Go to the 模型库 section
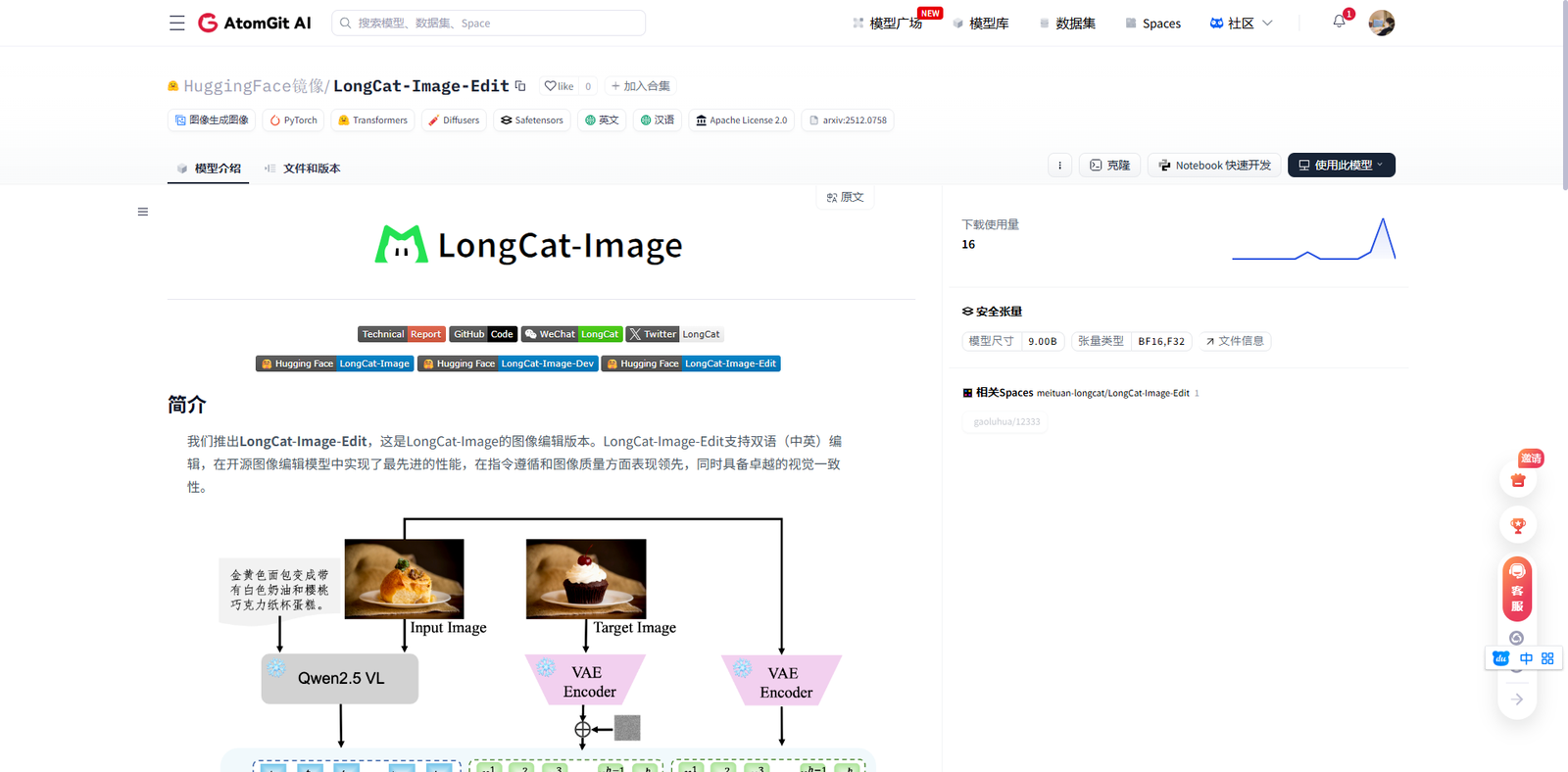This screenshot has width=1568, height=772. [x=981, y=24]
